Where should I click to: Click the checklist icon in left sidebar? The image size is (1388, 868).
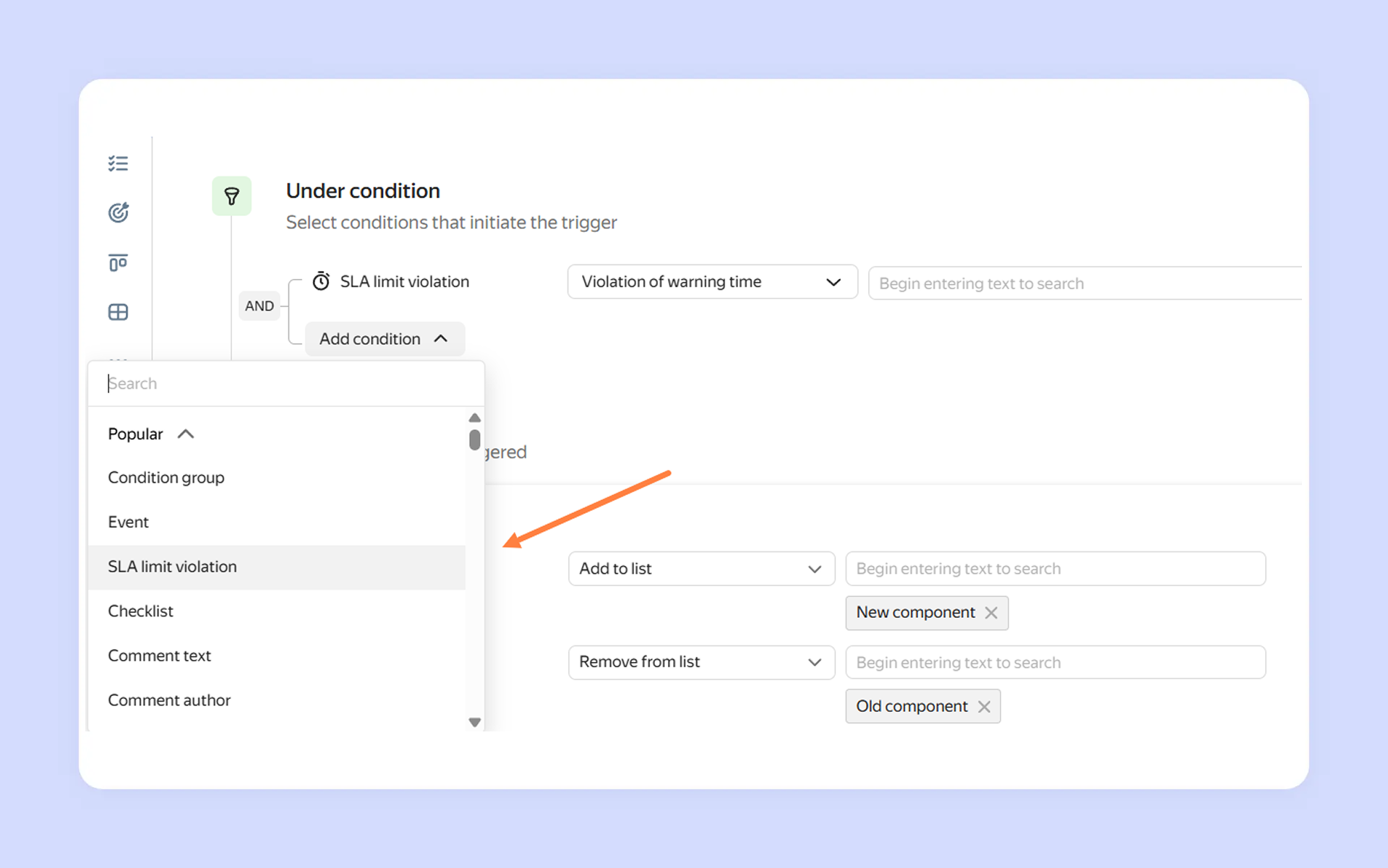(x=118, y=163)
